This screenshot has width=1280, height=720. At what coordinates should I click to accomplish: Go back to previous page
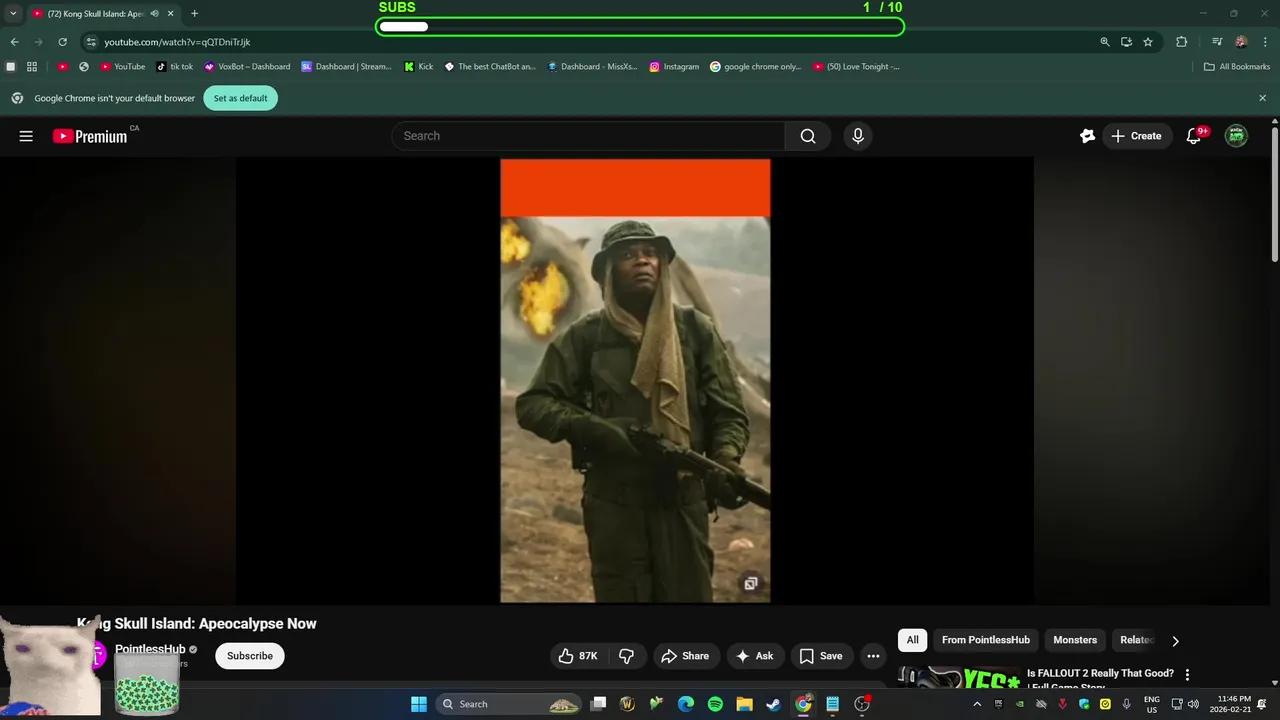coord(14,42)
